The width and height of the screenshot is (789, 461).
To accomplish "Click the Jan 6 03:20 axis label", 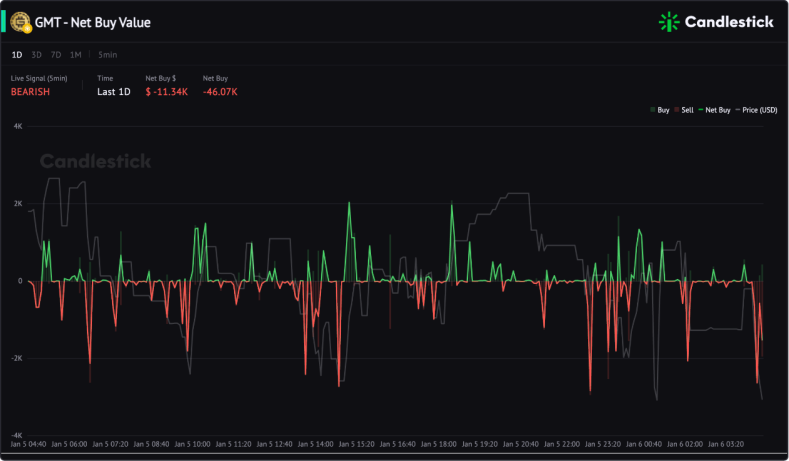I will click(x=726, y=444).
